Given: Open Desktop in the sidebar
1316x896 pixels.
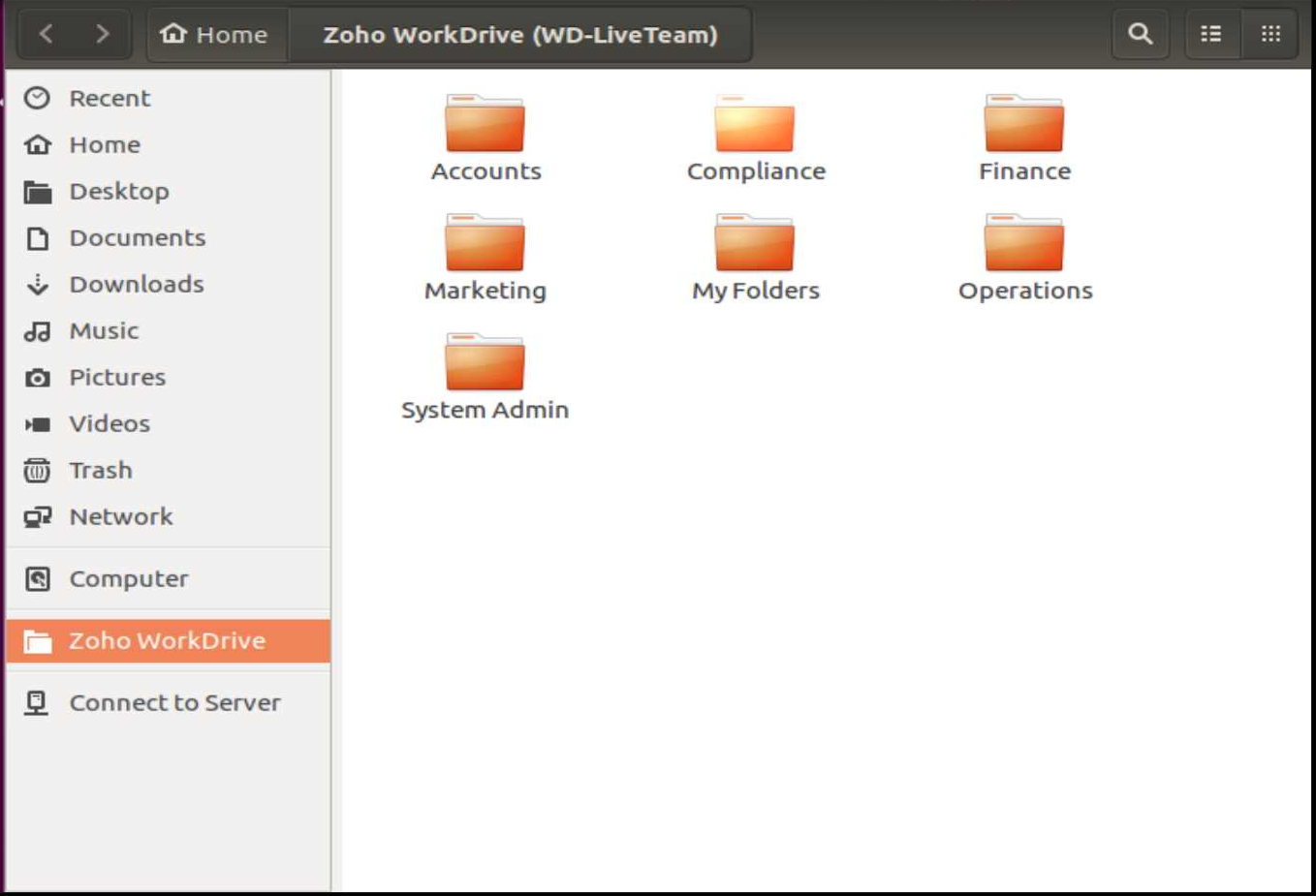Looking at the screenshot, I should coord(169,191).
